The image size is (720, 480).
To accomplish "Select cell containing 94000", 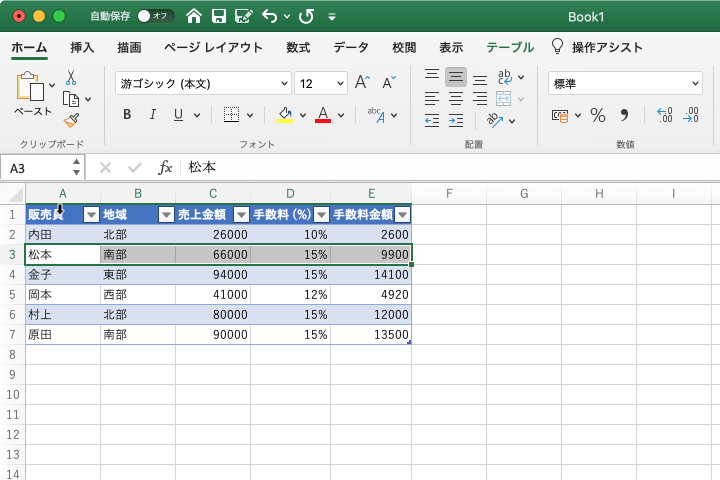I will point(213,275).
